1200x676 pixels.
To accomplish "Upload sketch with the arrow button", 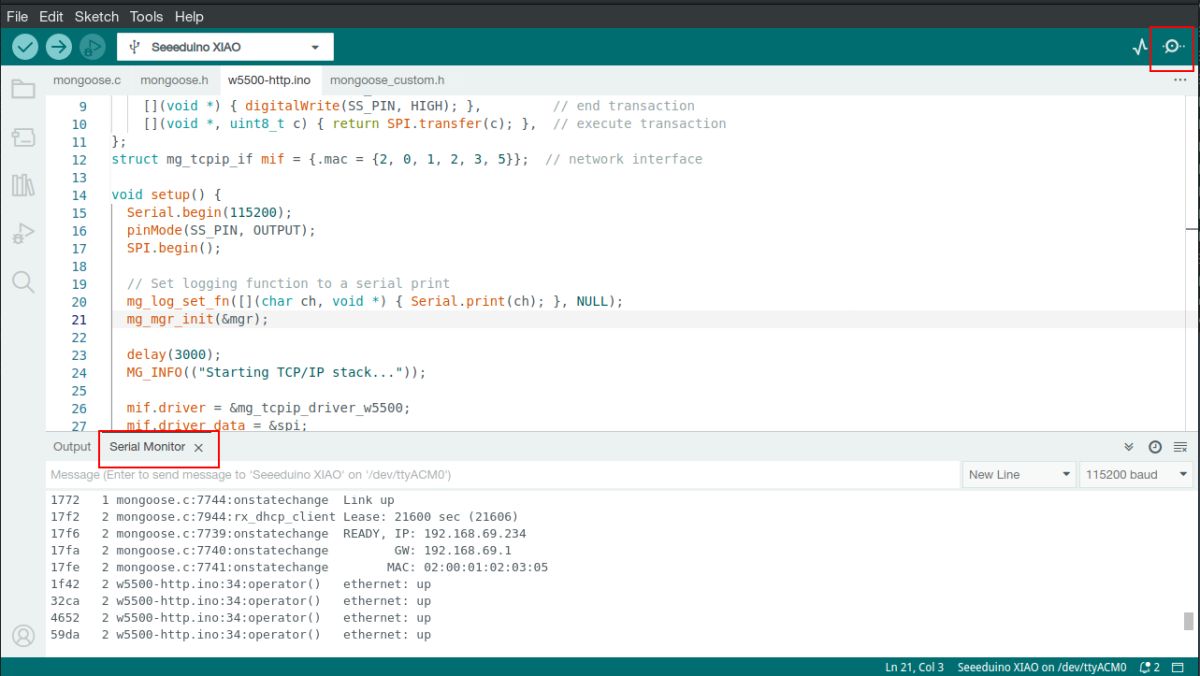I will pyautogui.click(x=59, y=46).
